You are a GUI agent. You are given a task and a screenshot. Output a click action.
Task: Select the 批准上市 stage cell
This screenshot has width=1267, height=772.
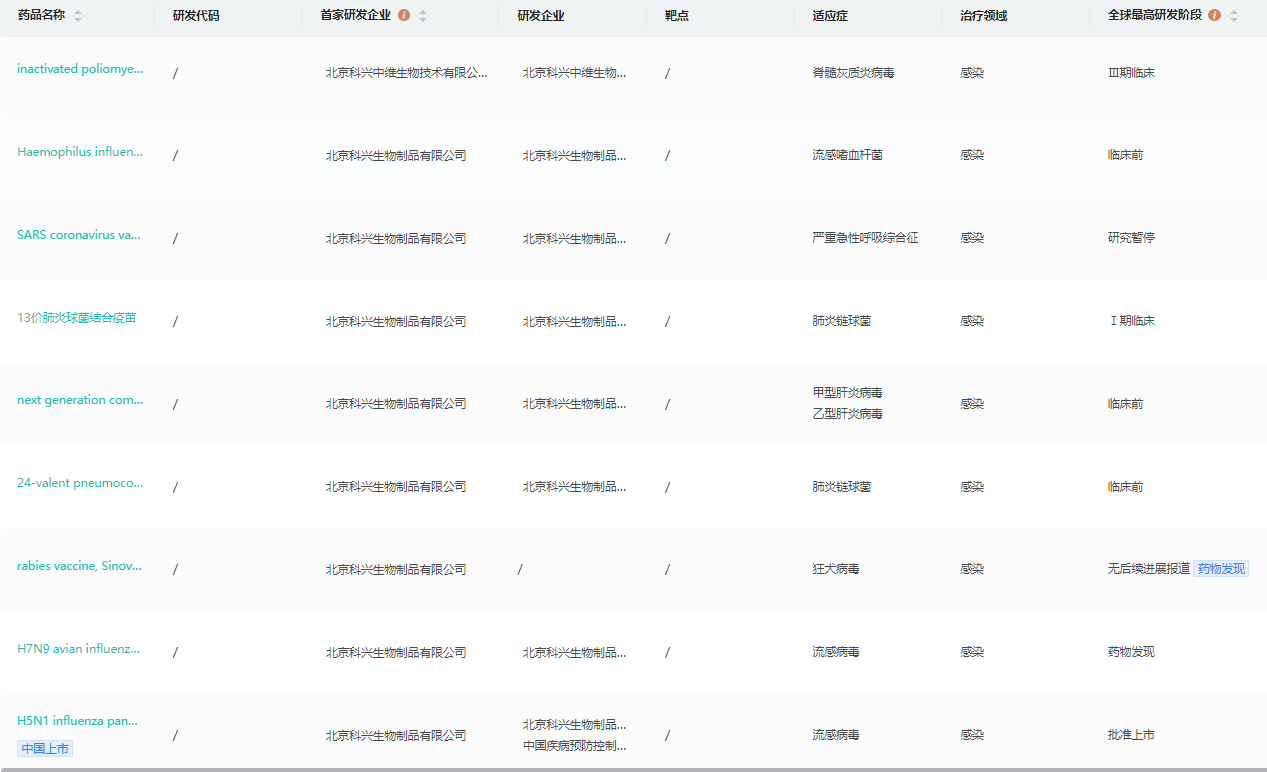[x=1131, y=735]
